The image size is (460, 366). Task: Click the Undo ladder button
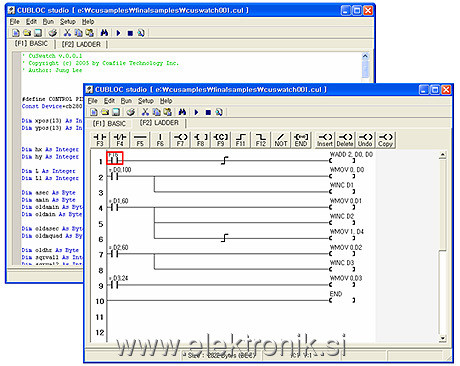pos(365,139)
